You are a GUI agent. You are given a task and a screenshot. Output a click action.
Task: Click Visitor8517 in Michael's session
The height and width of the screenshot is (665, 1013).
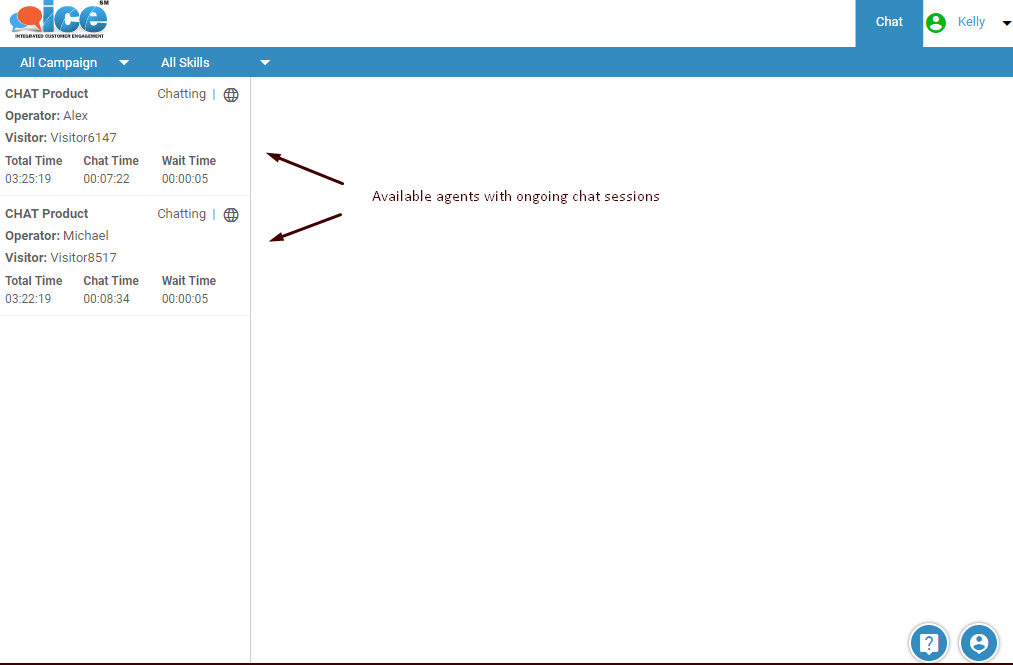click(85, 257)
